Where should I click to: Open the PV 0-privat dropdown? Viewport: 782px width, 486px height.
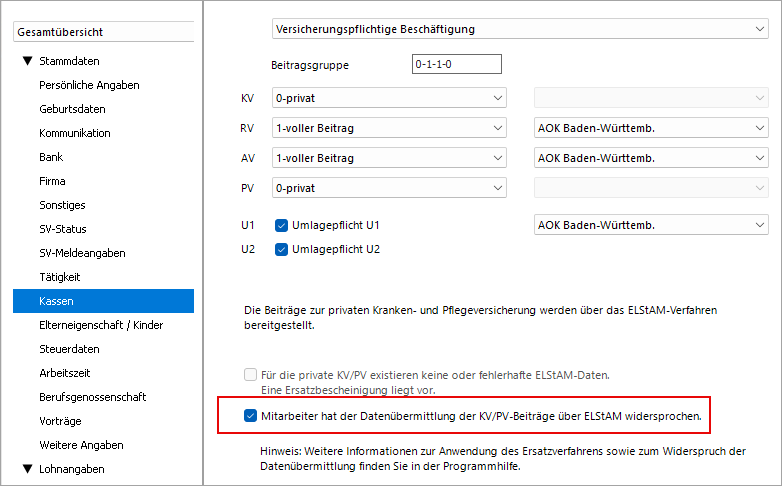coord(390,188)
